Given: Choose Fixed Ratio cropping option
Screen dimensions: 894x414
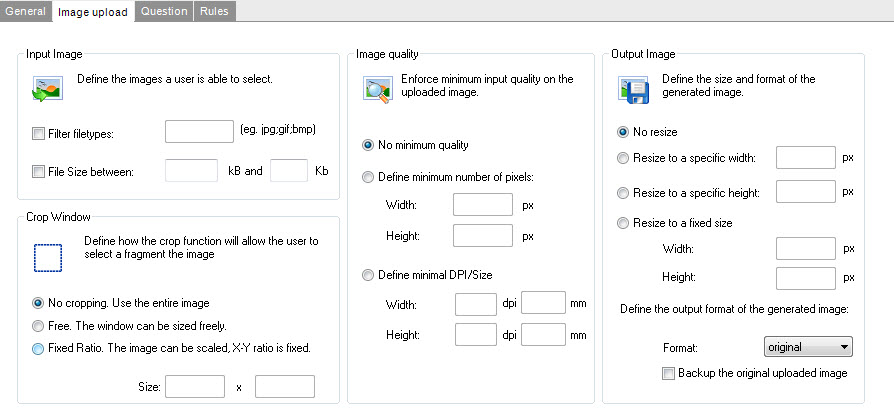Looking at the screenshot, I should tap(39, 348).
